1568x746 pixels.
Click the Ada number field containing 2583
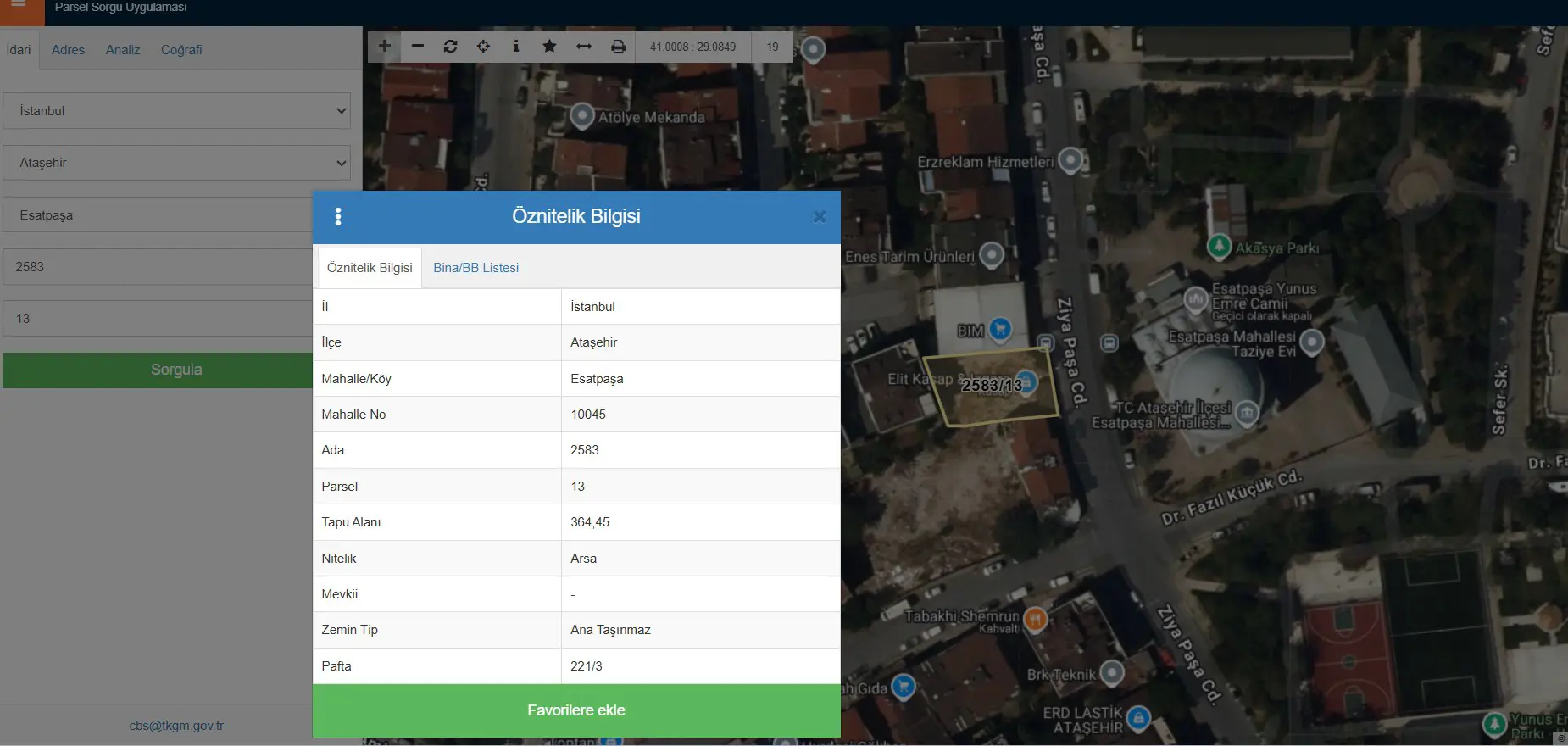158,267
